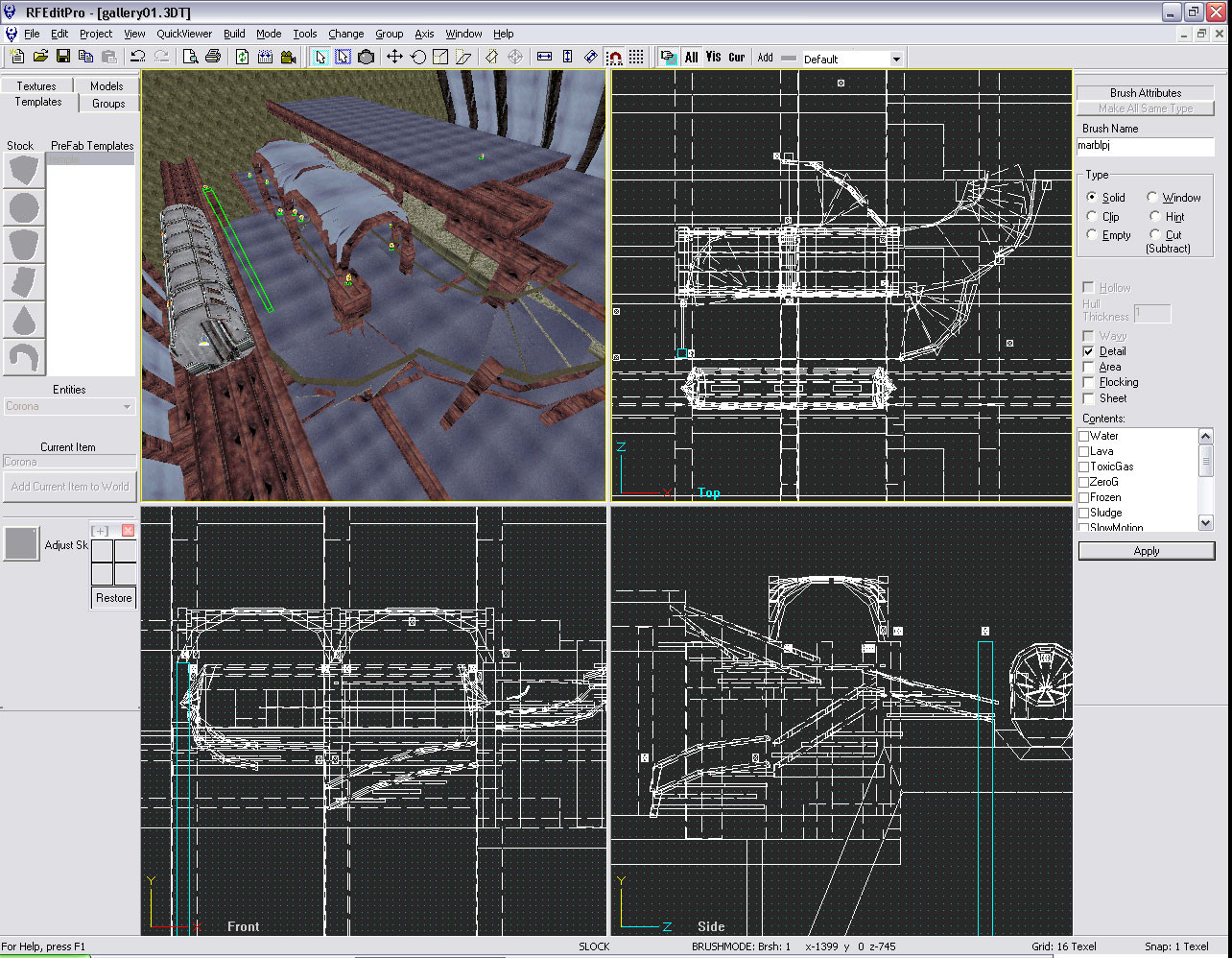This screenshot has height=958, width=1232.
Task: Open the QuickViewer menu
Action: [184, 34]
